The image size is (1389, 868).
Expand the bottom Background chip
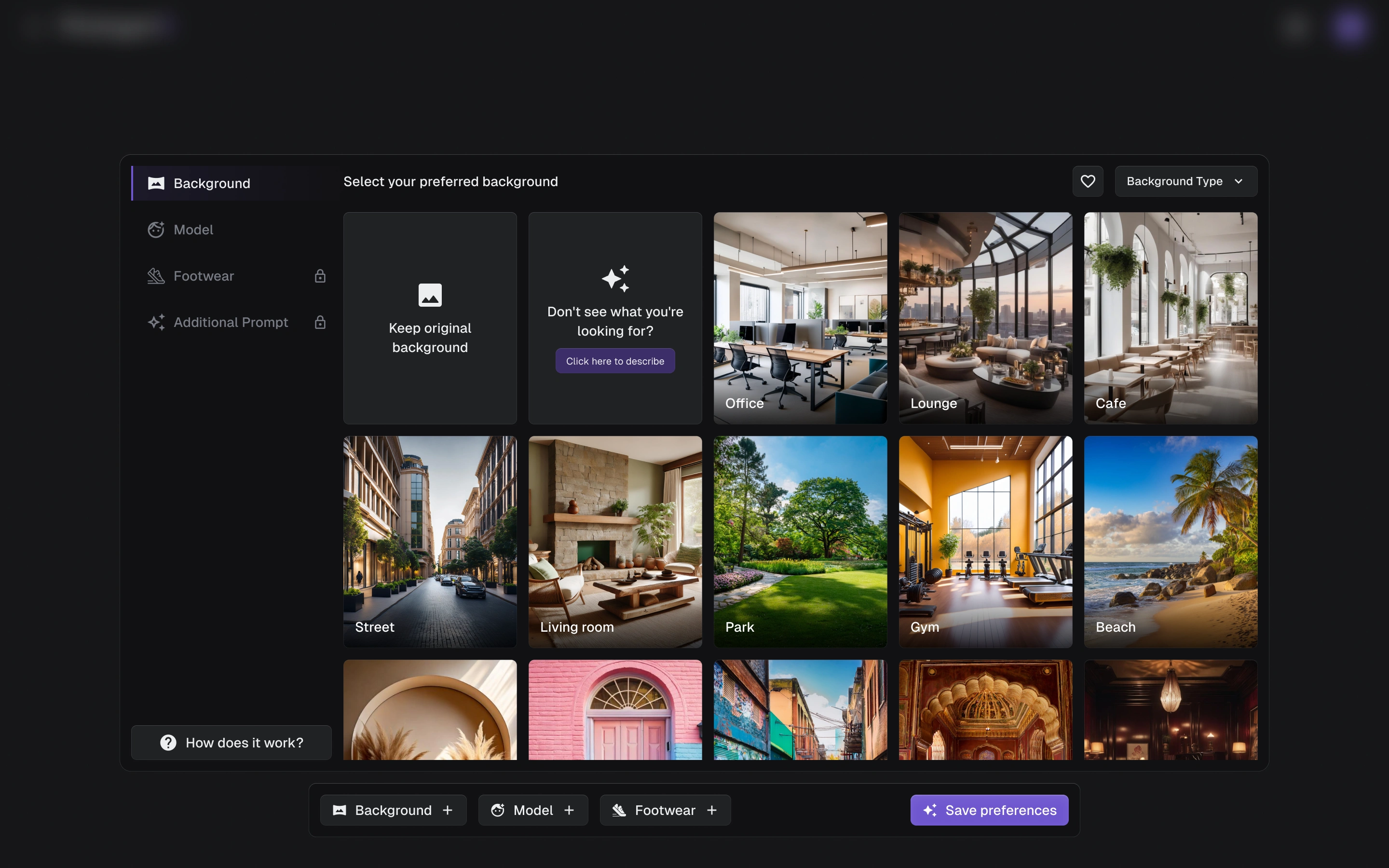393,810
